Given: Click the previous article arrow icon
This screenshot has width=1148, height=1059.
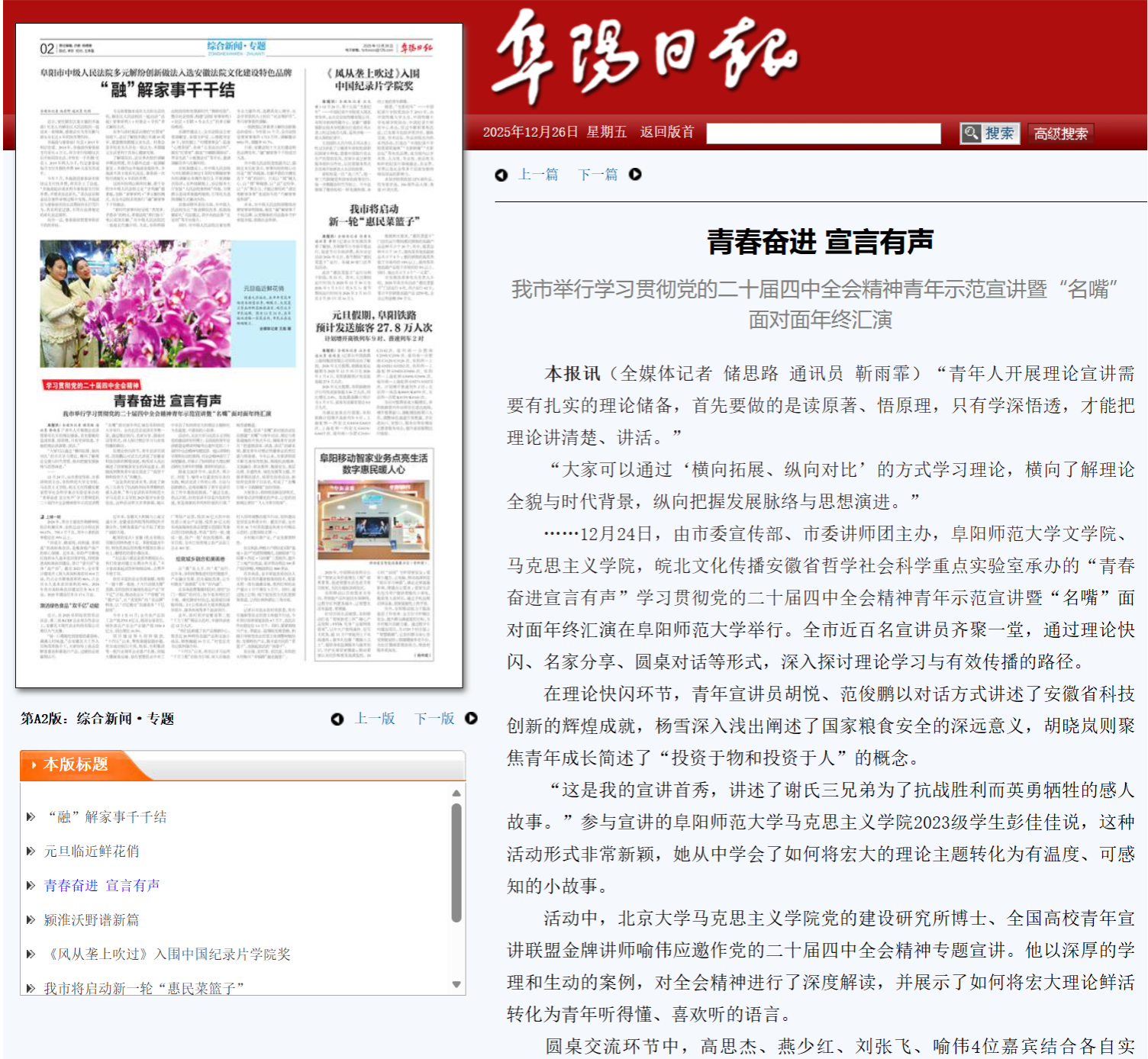Looking at the screenshot, I should click(501, 175).
